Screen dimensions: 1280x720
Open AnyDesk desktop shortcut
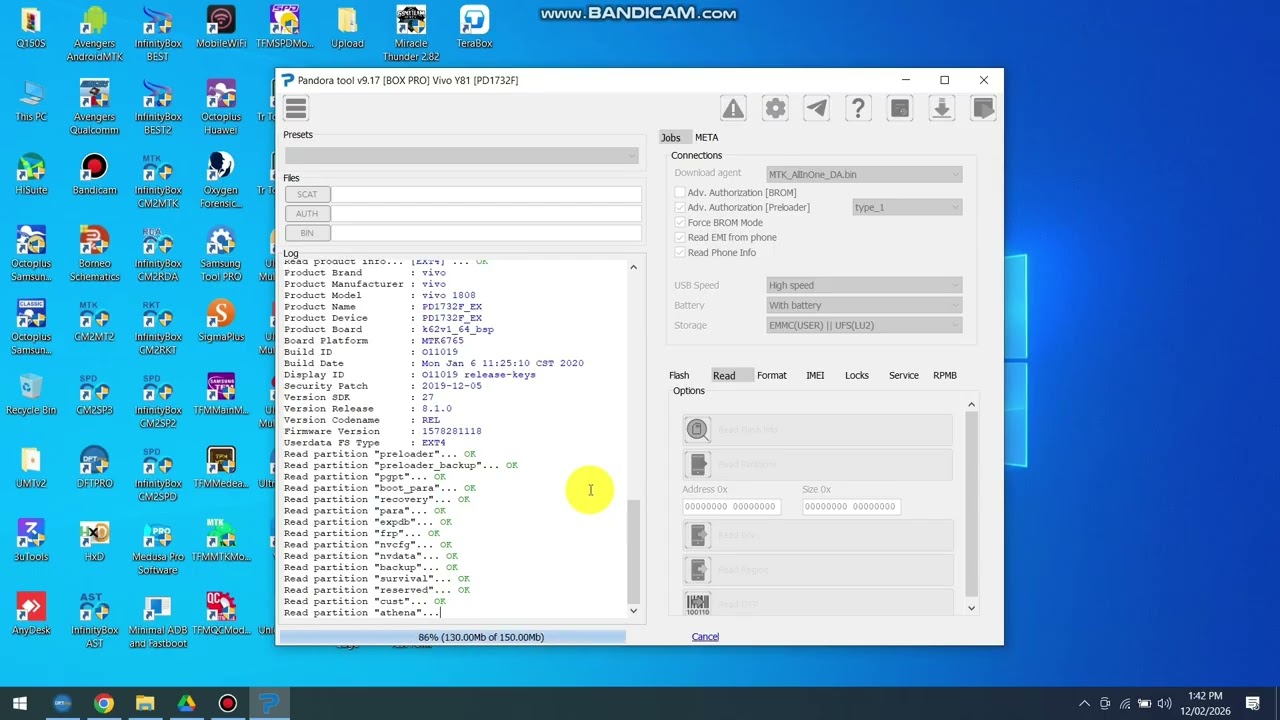point(31,614)
